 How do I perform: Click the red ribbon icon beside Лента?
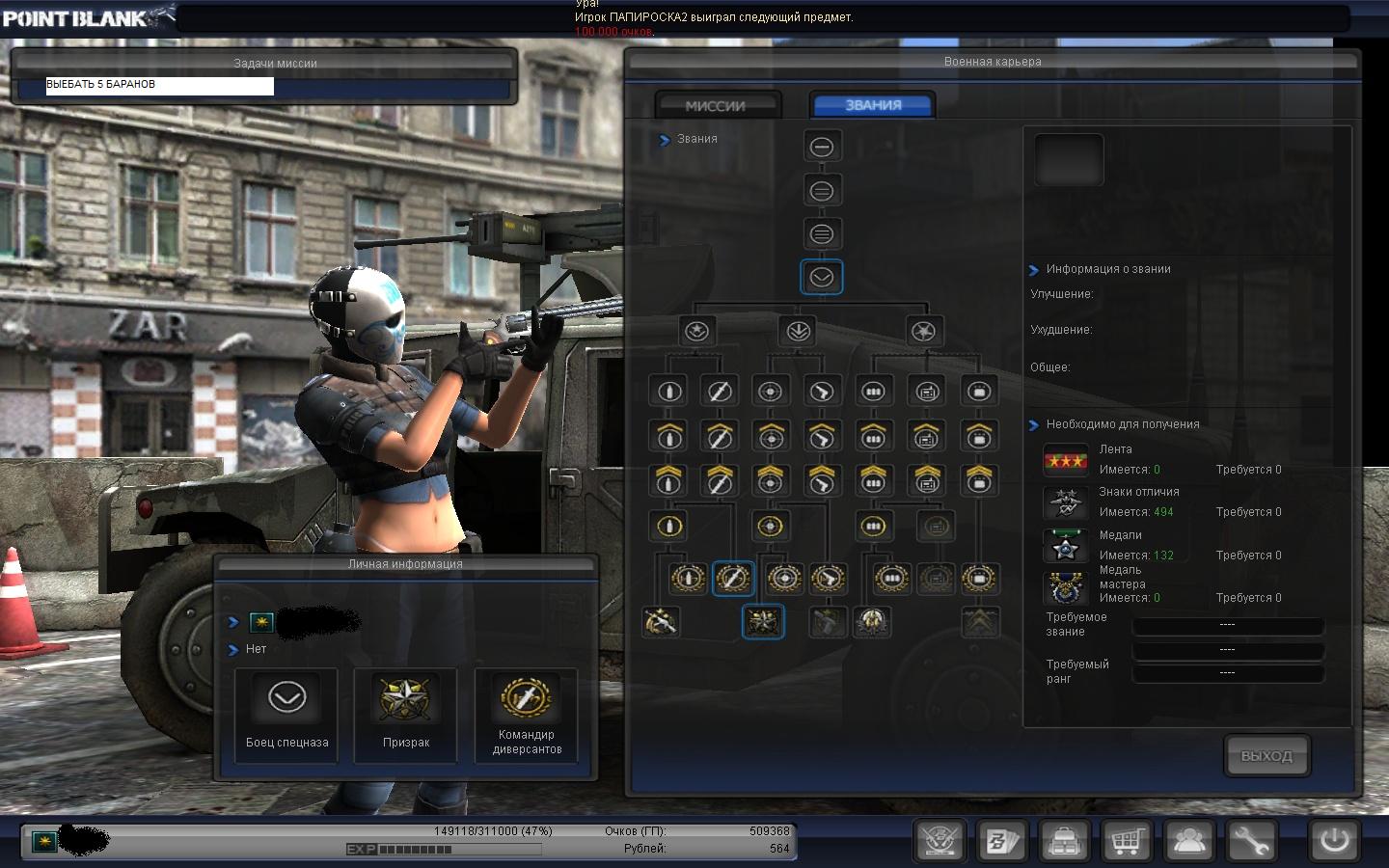click(1065, 460)
